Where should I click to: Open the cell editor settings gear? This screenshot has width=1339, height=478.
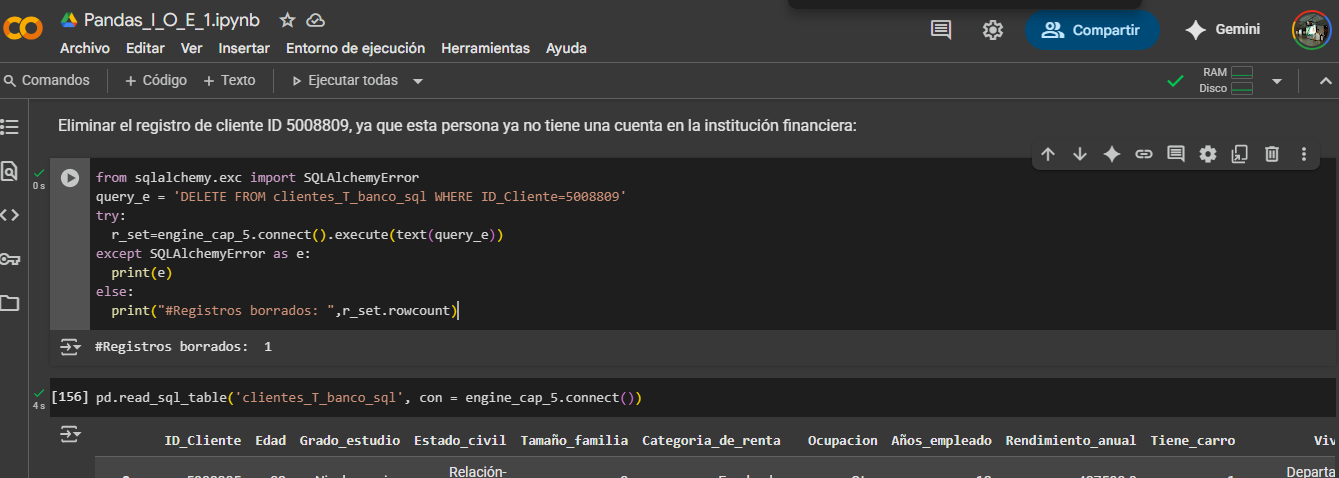pyautogui.click(x=1208, y=154)
